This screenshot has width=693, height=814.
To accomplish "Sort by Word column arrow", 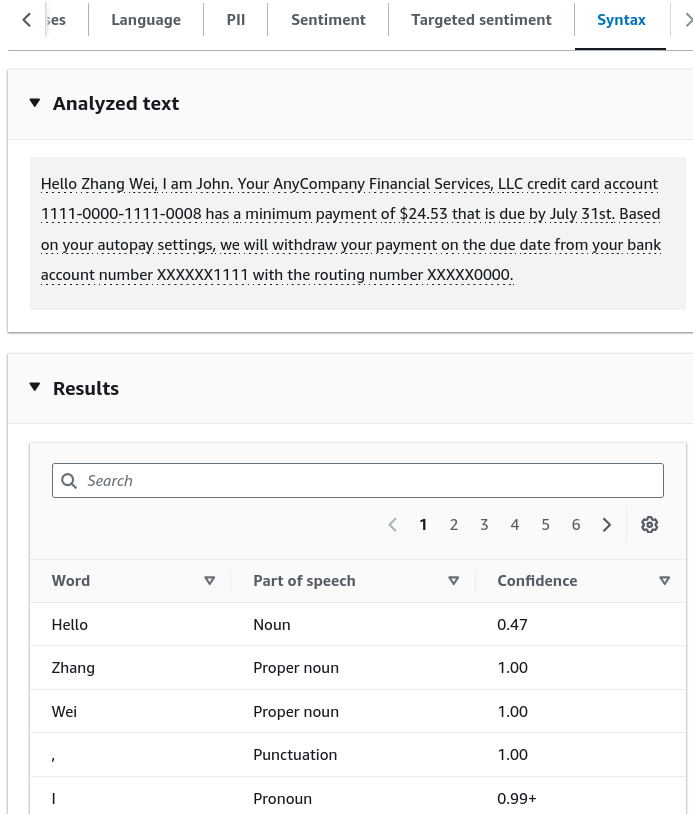I will (210, 580).
